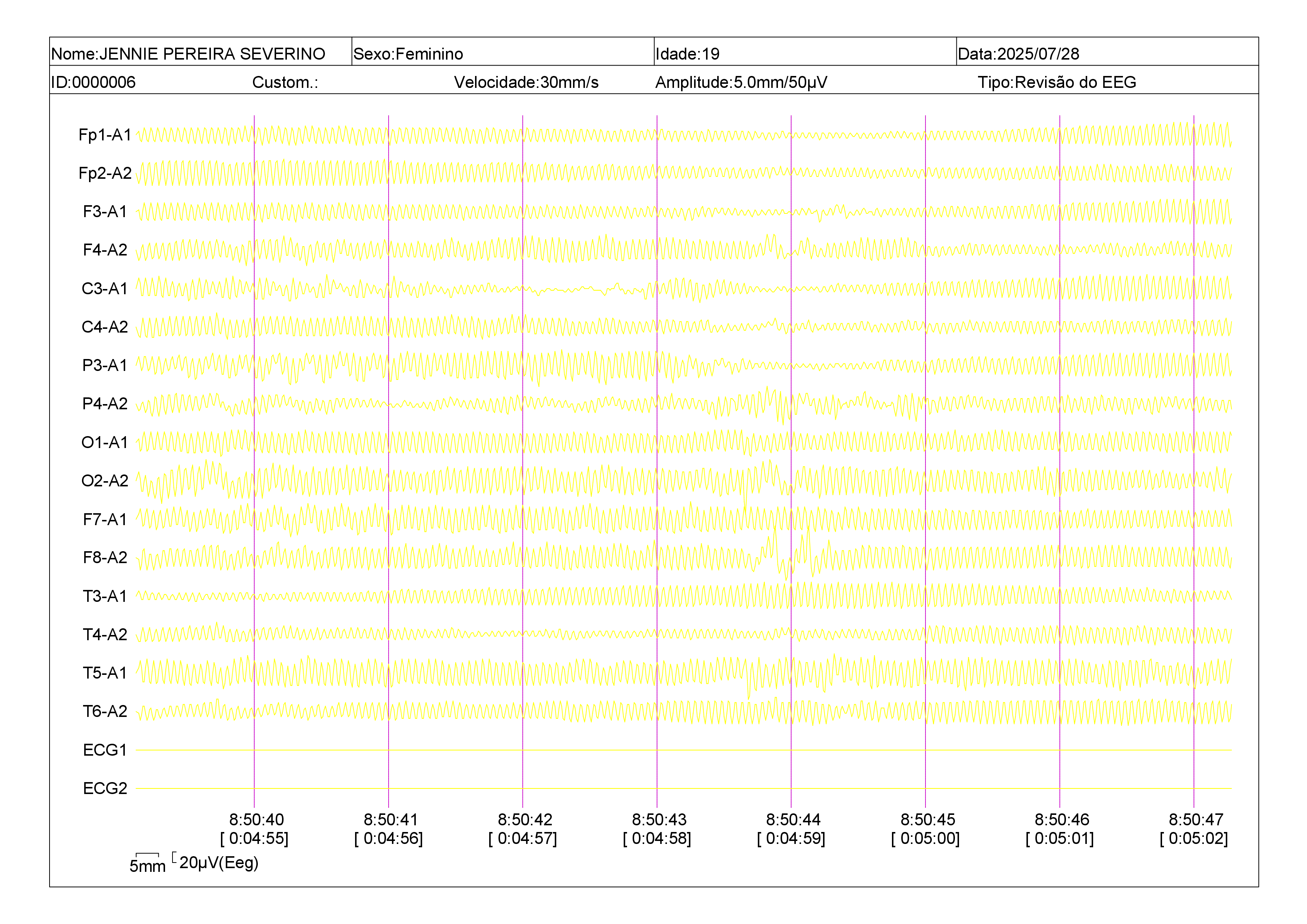1307x924 pixels.
Task: Click the 8:50:40 time marker label
Action: [256, 820]
